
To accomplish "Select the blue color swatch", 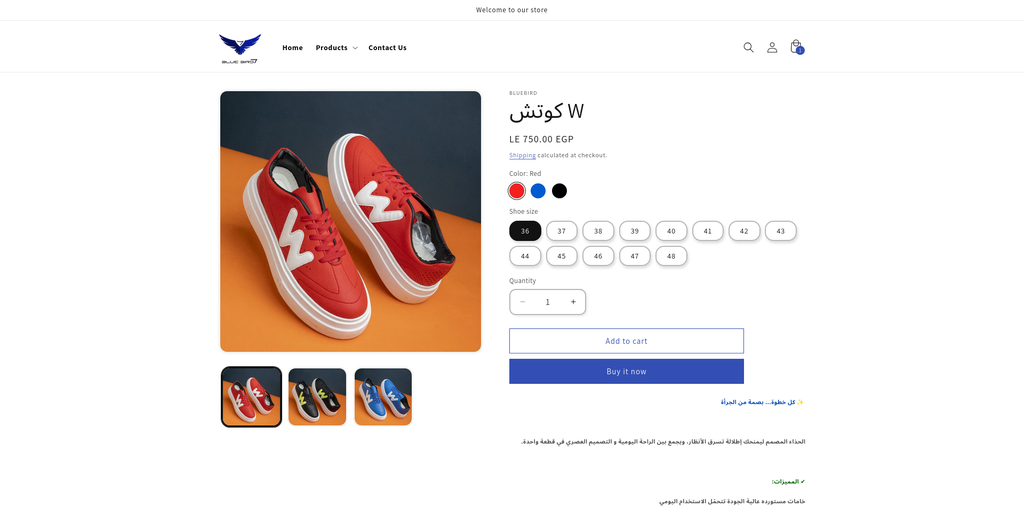I will (x=538, y=191).
